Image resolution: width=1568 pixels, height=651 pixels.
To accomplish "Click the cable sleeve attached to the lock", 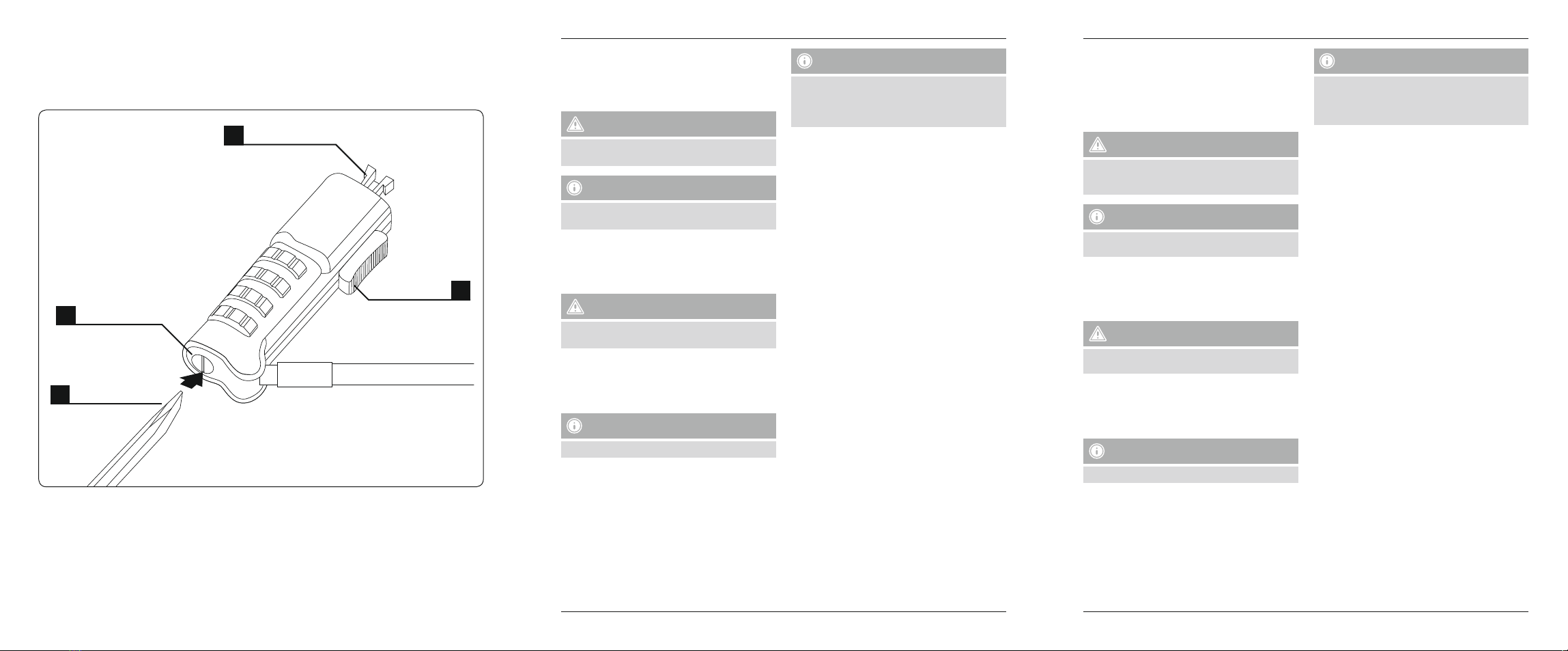I will (x=304, y=375).
